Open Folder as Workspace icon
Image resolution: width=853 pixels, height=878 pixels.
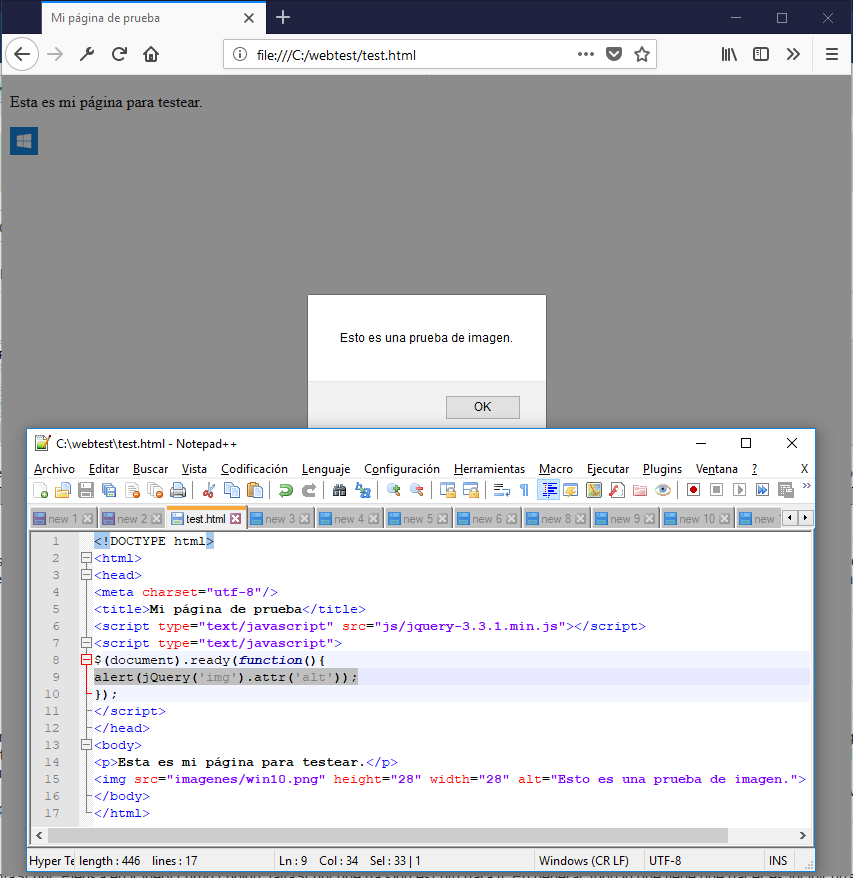[x=640, y=491]
